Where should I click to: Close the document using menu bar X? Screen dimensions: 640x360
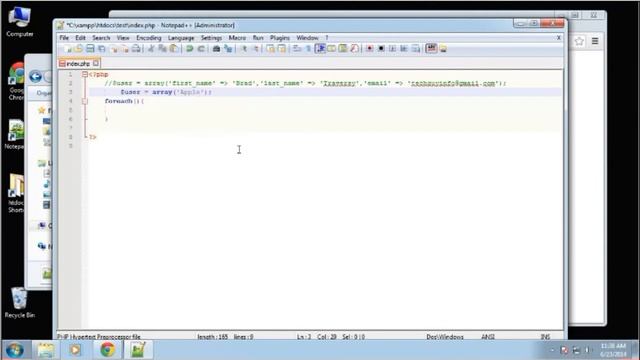(x=559, y=38)
